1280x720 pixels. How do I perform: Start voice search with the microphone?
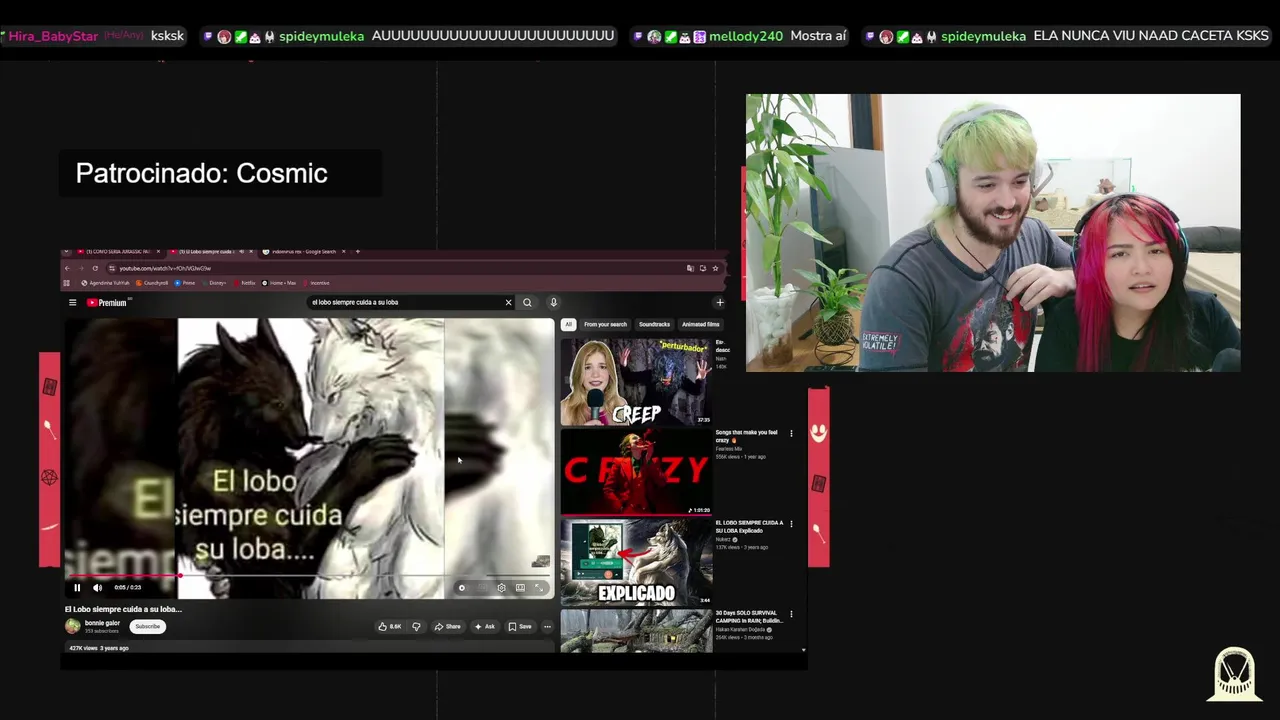tap(553, 302)
